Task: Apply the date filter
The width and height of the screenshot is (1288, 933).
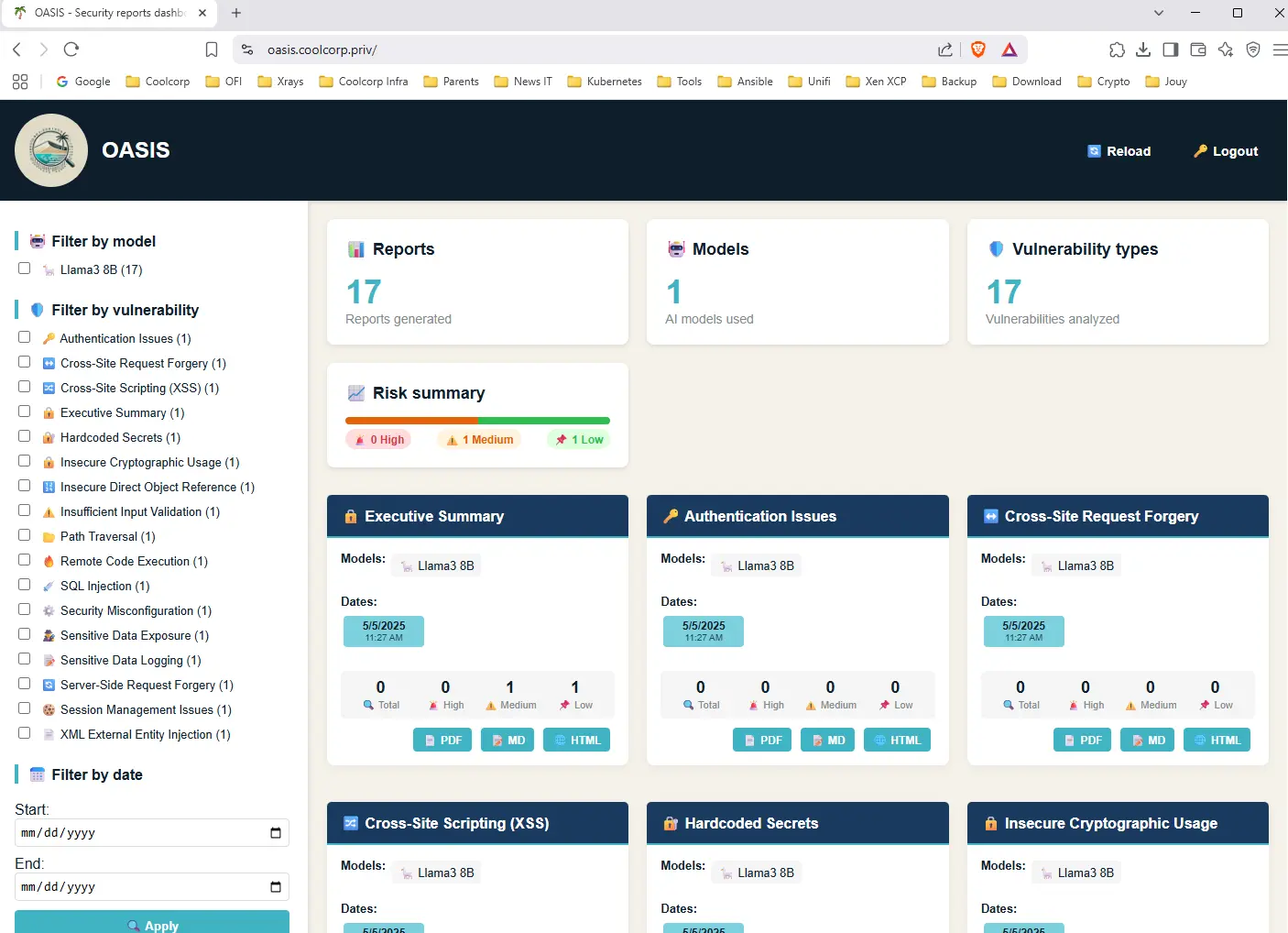Action: click(152, 922)
